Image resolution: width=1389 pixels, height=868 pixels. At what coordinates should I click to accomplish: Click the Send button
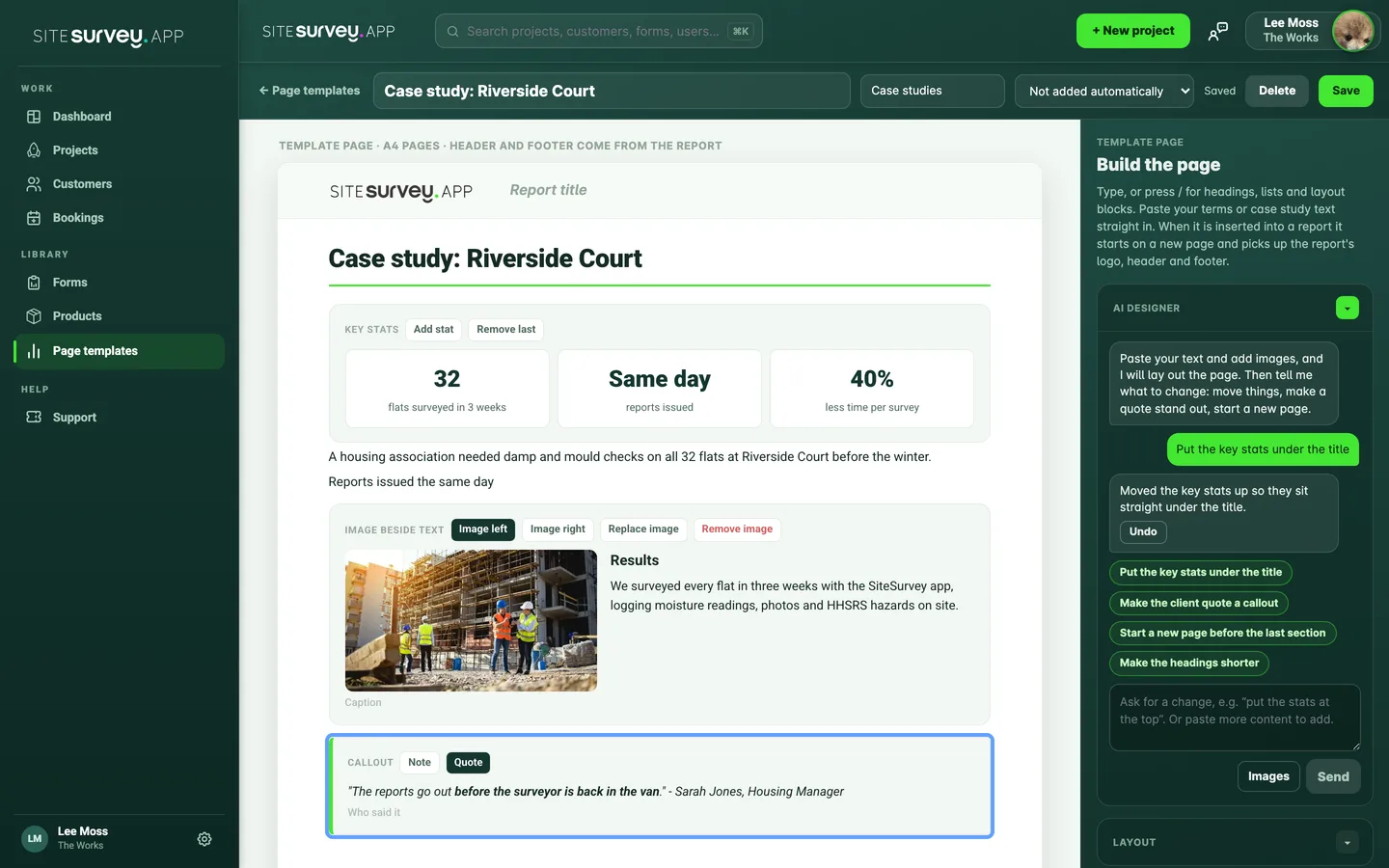1333,776
